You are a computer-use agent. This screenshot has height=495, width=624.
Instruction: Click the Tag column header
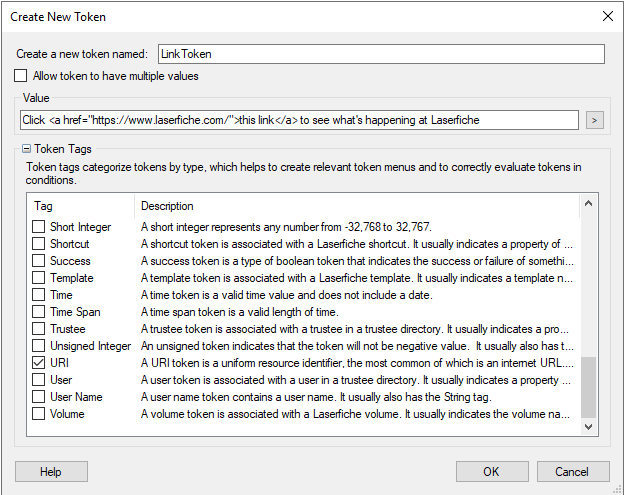tap(81, 206)
